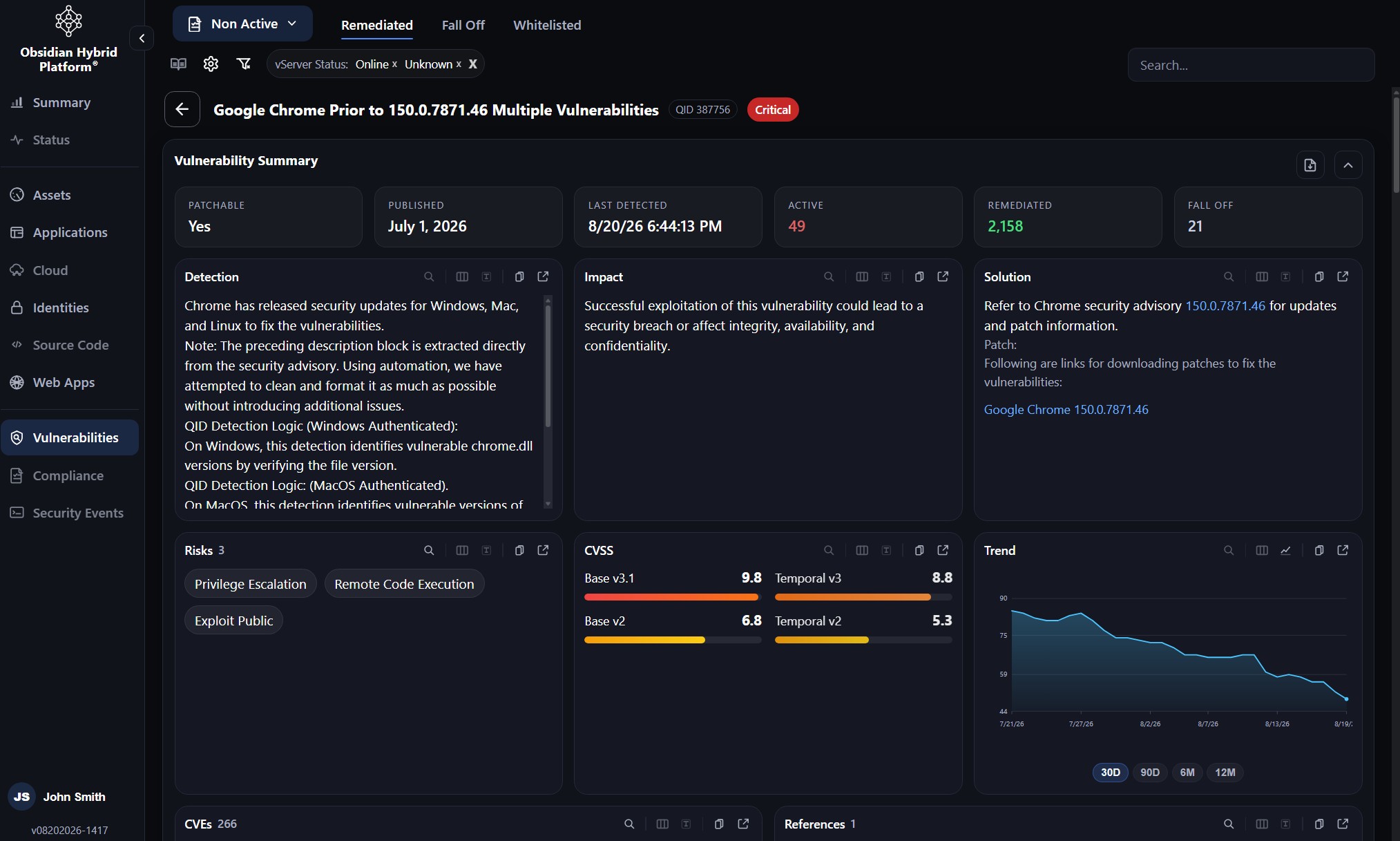Open Source Code in the sidebar

(70, 345)
